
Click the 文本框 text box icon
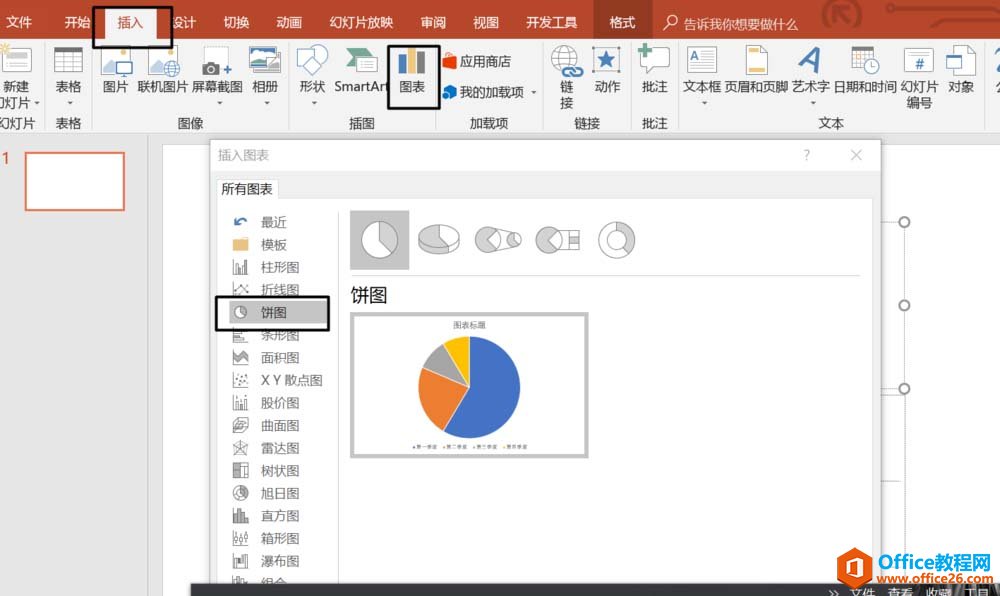coord(702,71)
